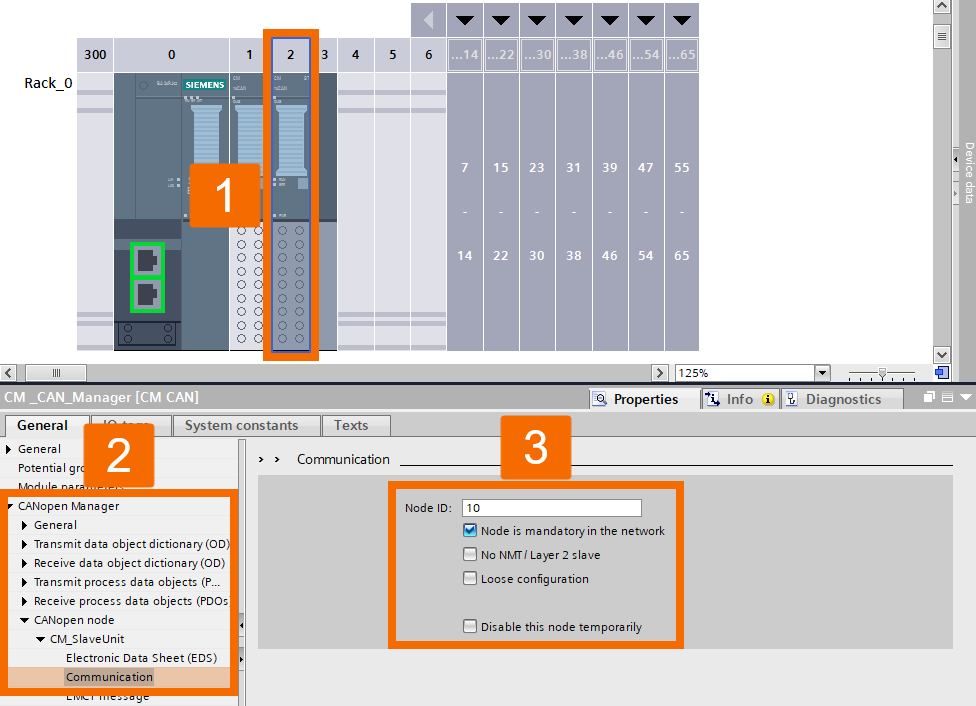Expand the slot group arrow above ...54
976x706 pixels.
click(x=645, y=20)
